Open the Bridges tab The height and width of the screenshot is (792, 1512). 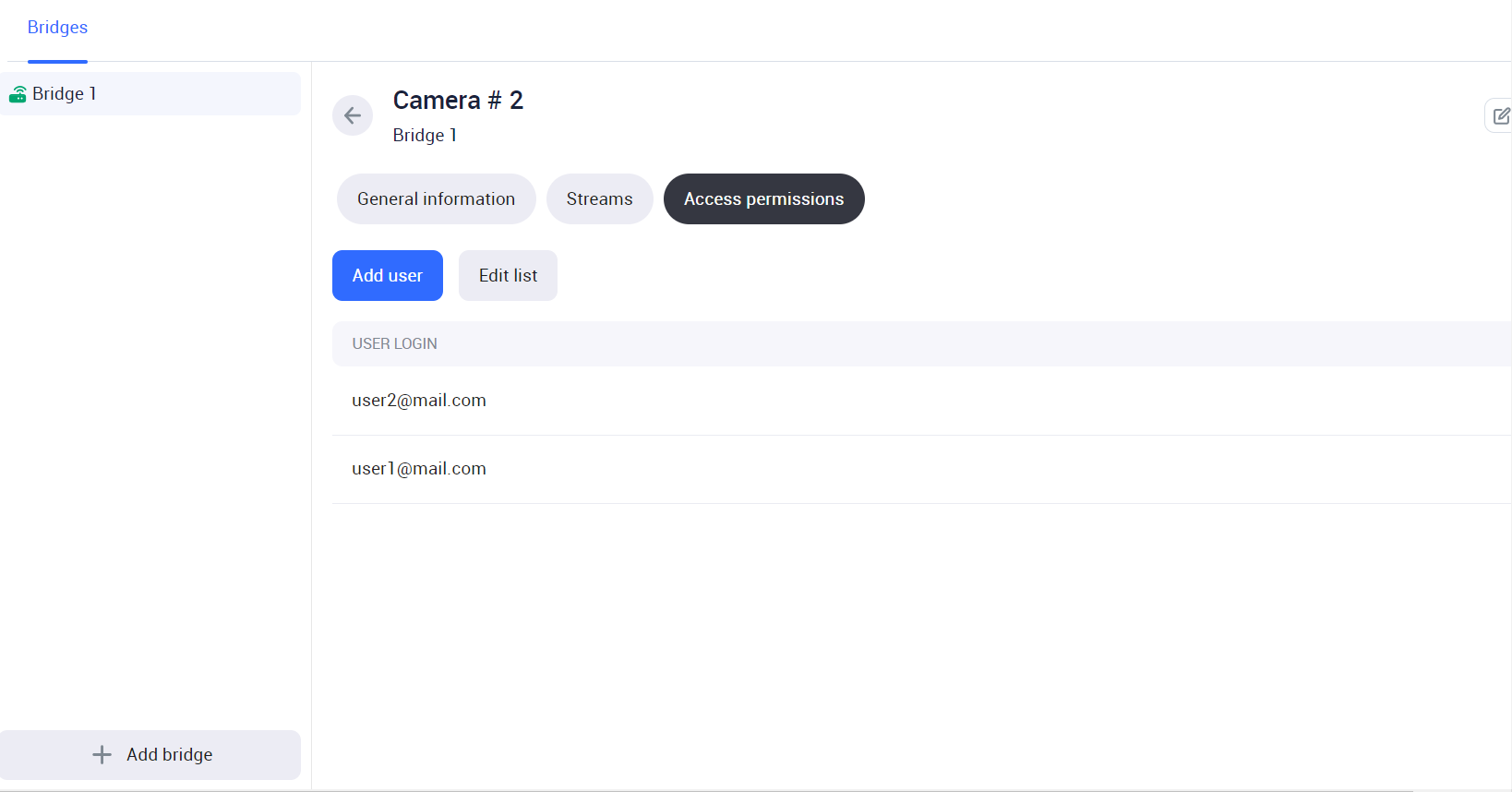point(57,28)
